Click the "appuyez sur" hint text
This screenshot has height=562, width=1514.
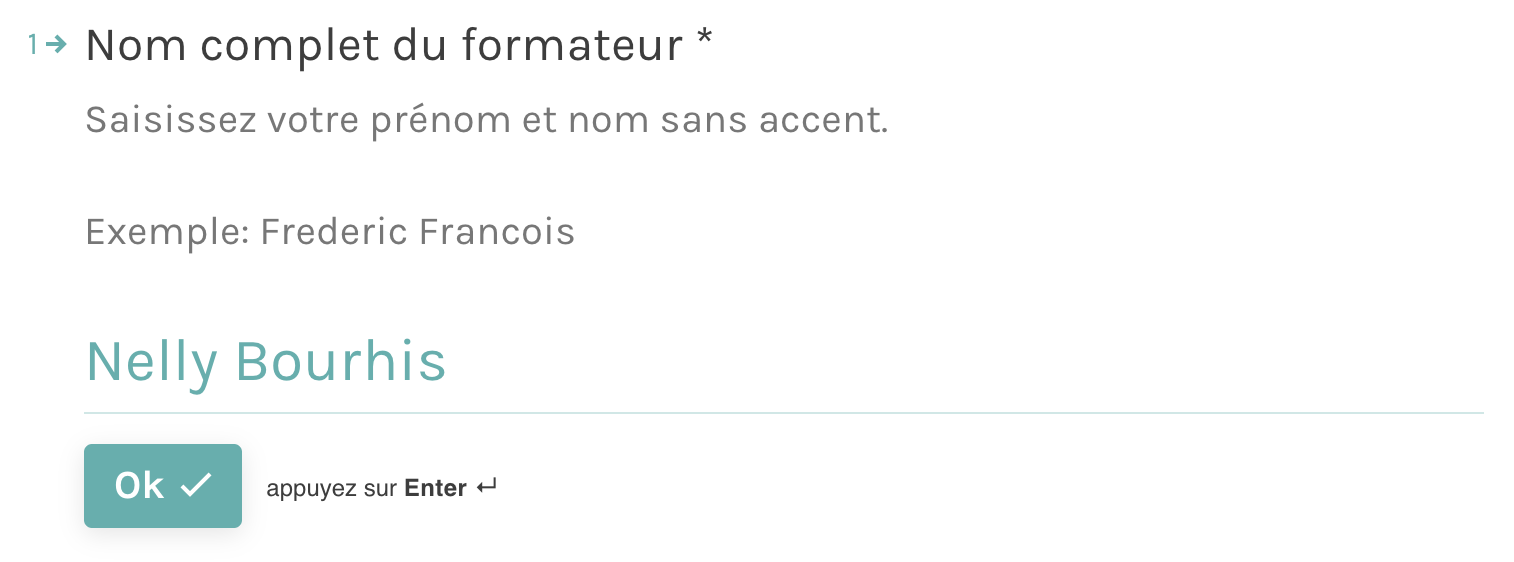[x=331, y=488]
